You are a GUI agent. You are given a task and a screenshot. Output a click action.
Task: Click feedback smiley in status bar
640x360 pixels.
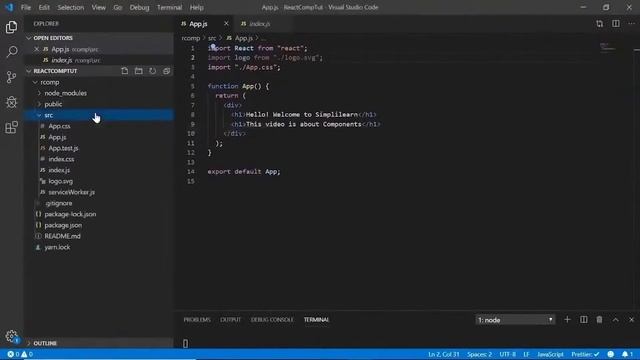pyautogui.click(x=611, y=354)
